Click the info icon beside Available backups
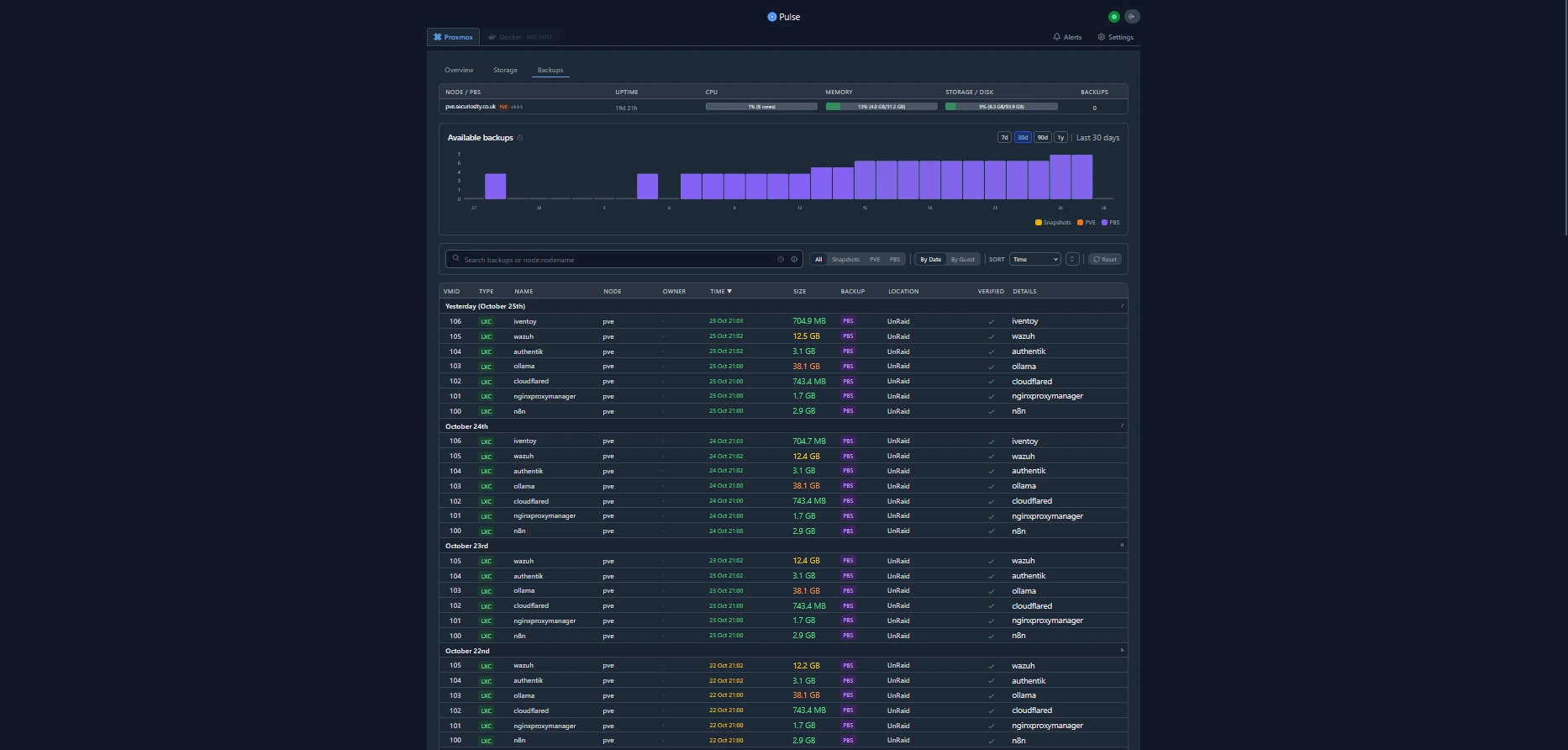The image size is (1568, 750). click(520, 138)
